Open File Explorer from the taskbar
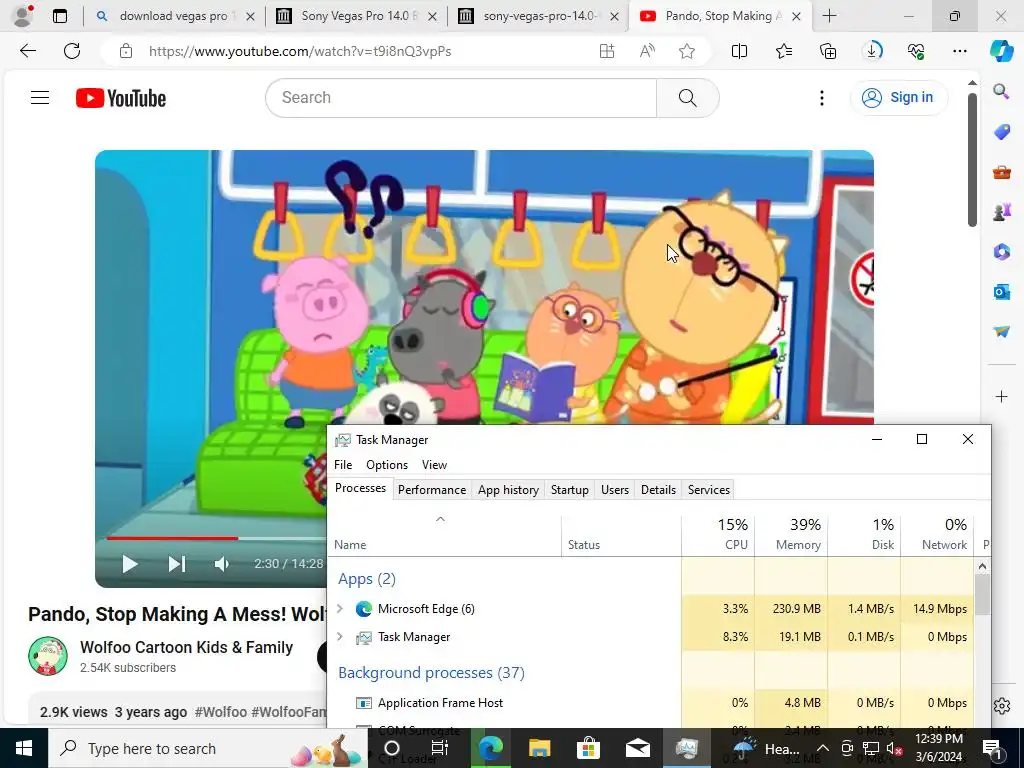The height and width of the screenshot is (768, 1024). point(539,748)
